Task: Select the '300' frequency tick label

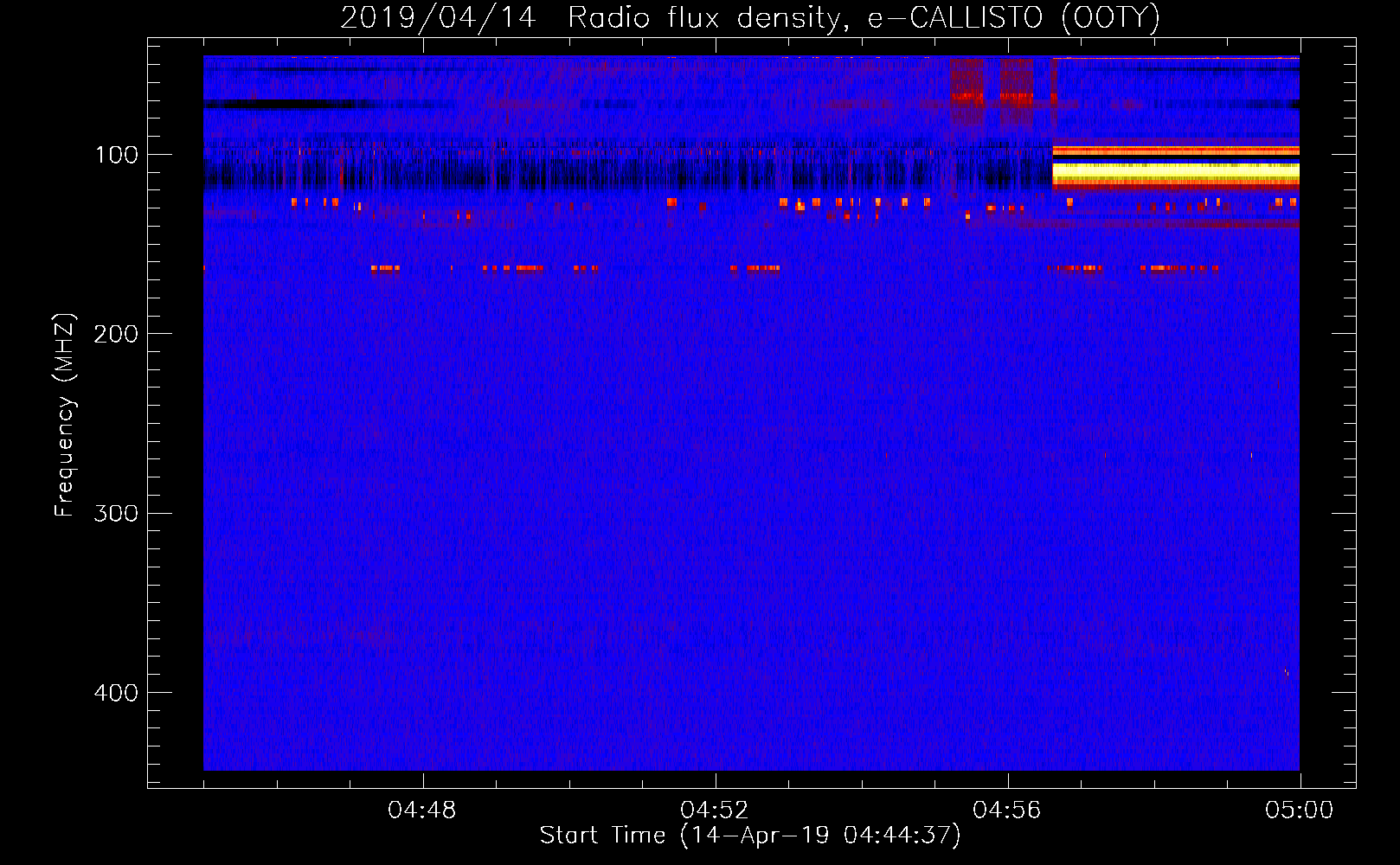Action: tap(116, 513)
